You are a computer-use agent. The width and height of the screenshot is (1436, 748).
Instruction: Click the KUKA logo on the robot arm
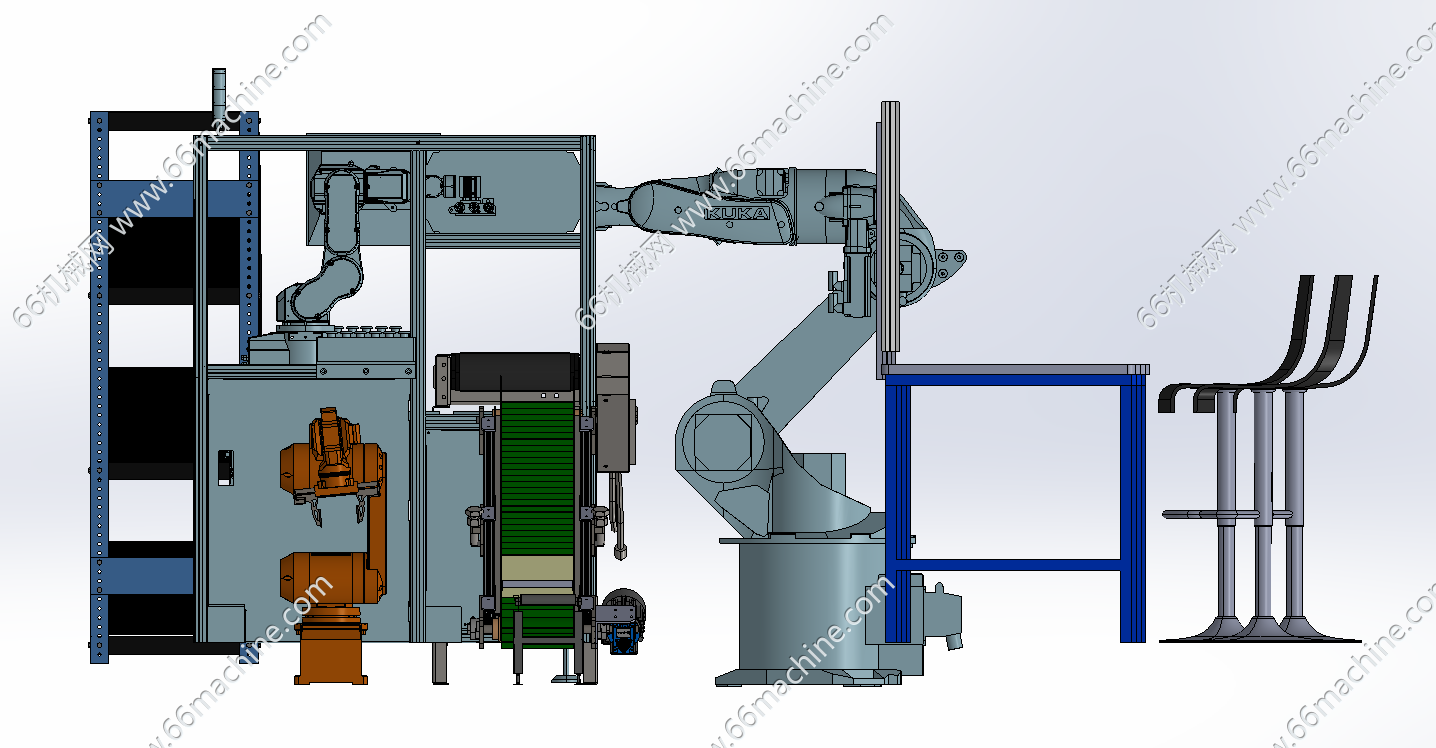tap(737, 214)
